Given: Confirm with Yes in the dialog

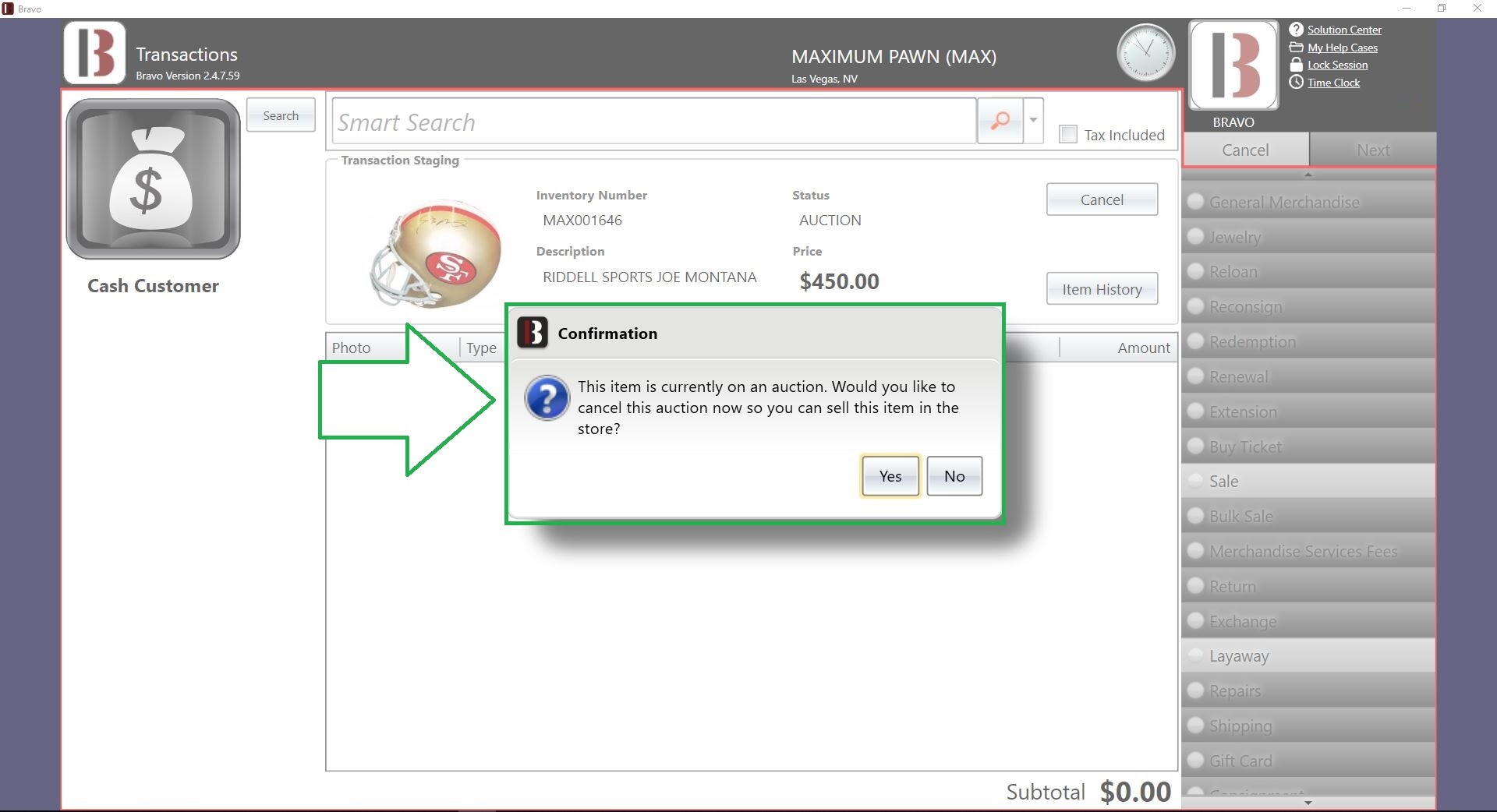Looking at the screenshot, I should click(x=890, y=476).
